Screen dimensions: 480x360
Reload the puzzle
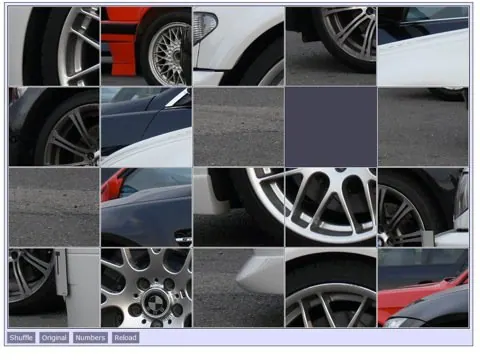pyautogui.click(x=125, y=338)
